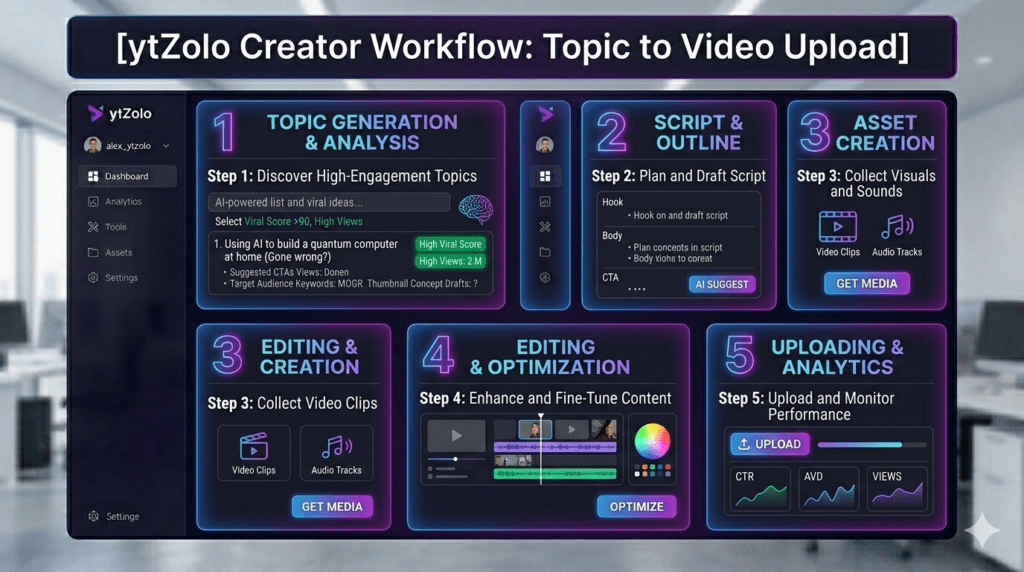Click the ytZolo logo in sidebar
Image resolution: width=1024 pixels, height=572 pixels.
[120, 114]
